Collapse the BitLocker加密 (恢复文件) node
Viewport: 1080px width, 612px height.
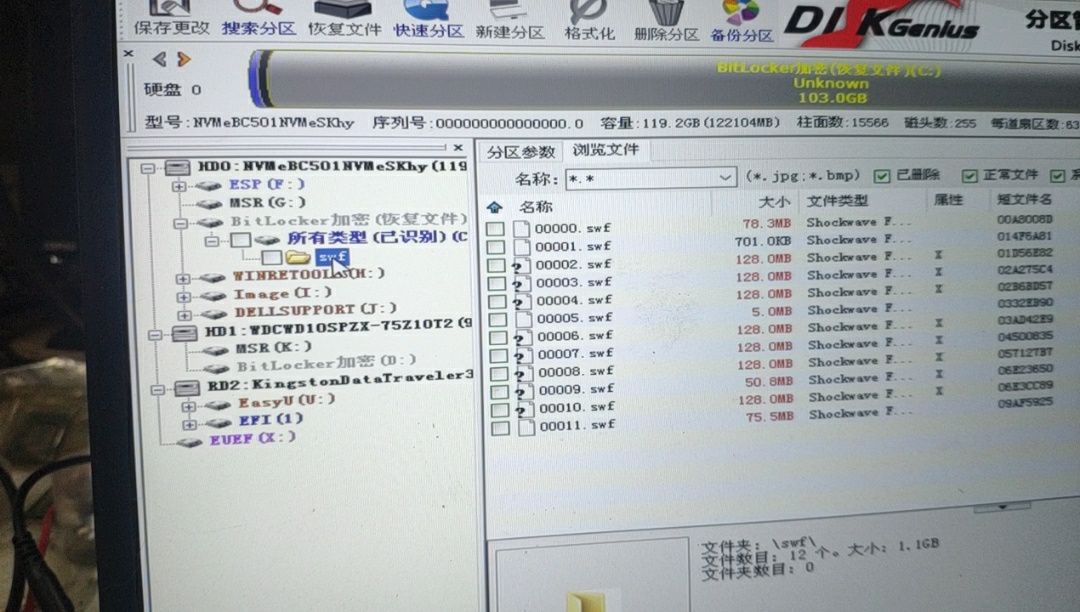tap(180, 223)
